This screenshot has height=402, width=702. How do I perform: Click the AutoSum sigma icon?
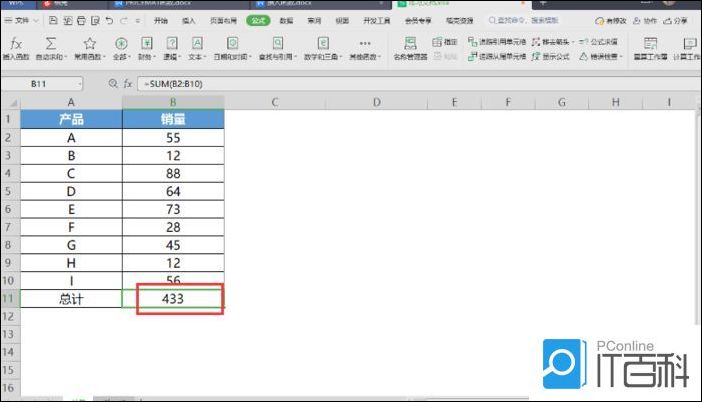(51, 43)
